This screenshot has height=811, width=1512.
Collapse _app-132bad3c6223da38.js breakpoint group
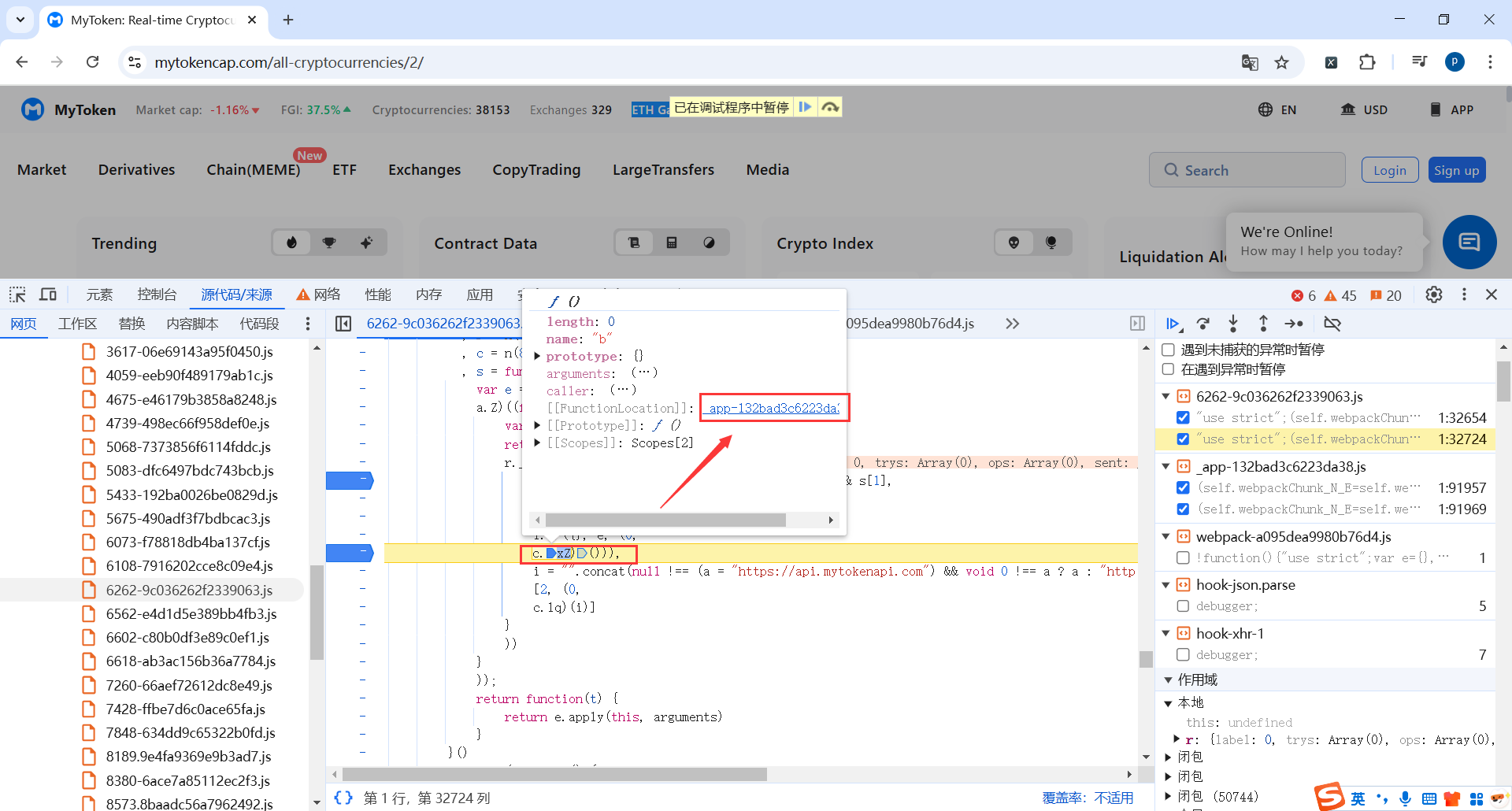point(1166,467)
